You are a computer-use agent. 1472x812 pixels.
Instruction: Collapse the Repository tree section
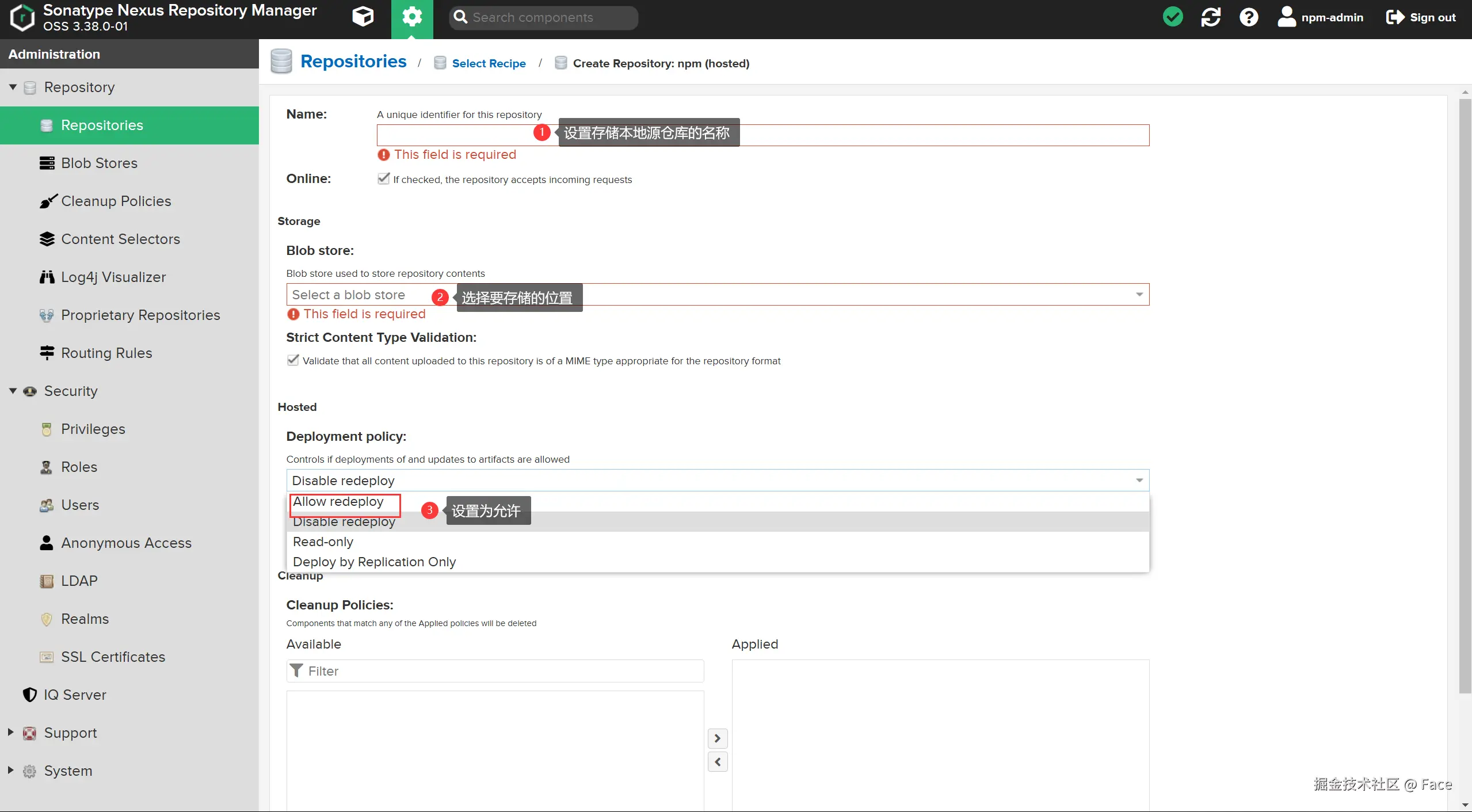pos(13,87)
